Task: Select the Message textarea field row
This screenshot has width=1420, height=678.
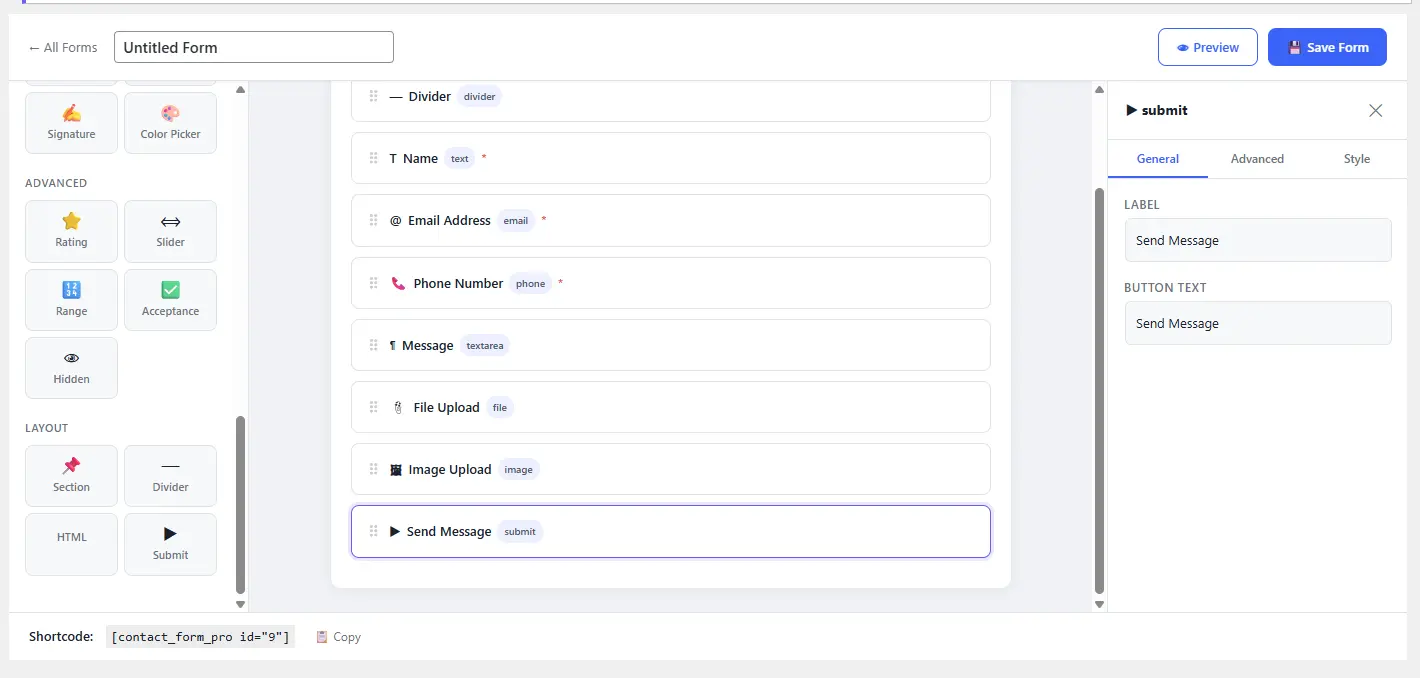Action: tap(671, 345)
